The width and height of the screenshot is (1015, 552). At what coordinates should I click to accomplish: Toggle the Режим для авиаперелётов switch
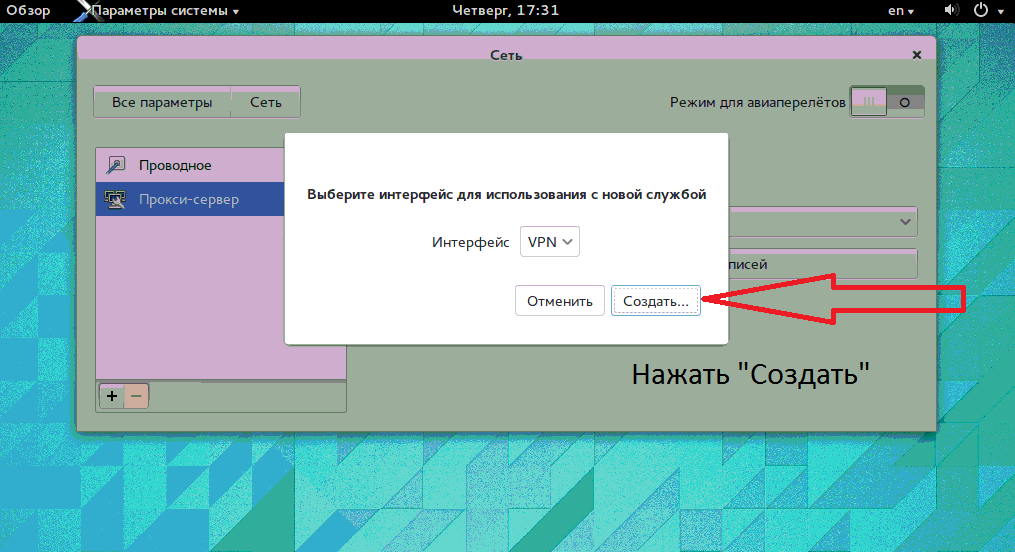click(887, 102)
